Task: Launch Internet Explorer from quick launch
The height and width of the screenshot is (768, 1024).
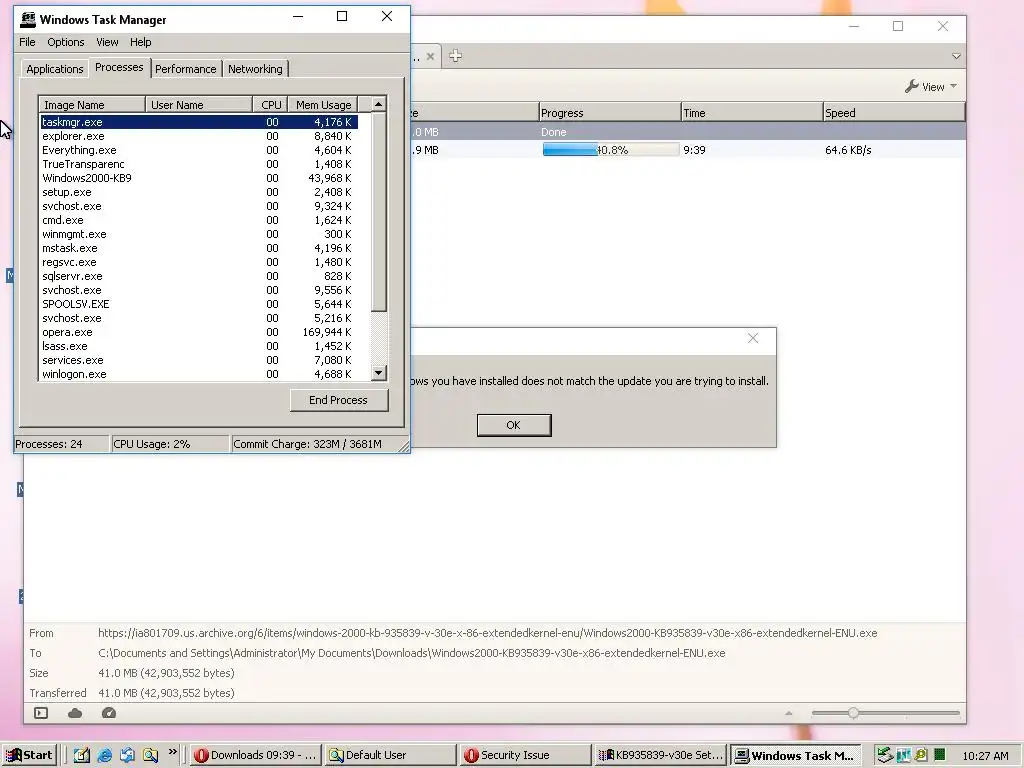Action: pyautogui.click(x=104, y=756)
